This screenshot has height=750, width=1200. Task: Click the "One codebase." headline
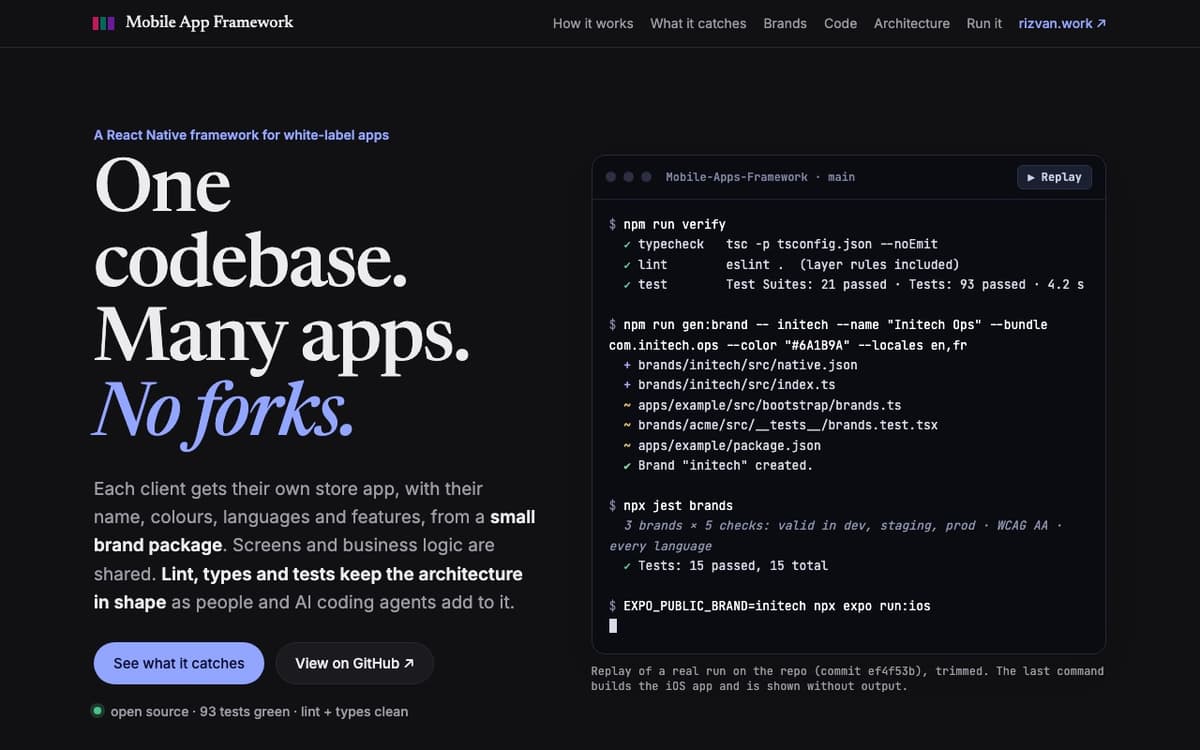click(x=251, y=224)
